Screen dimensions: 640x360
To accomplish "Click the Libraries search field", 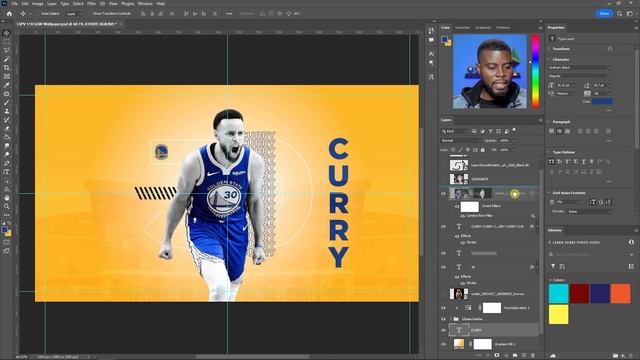I will (590, 254).
